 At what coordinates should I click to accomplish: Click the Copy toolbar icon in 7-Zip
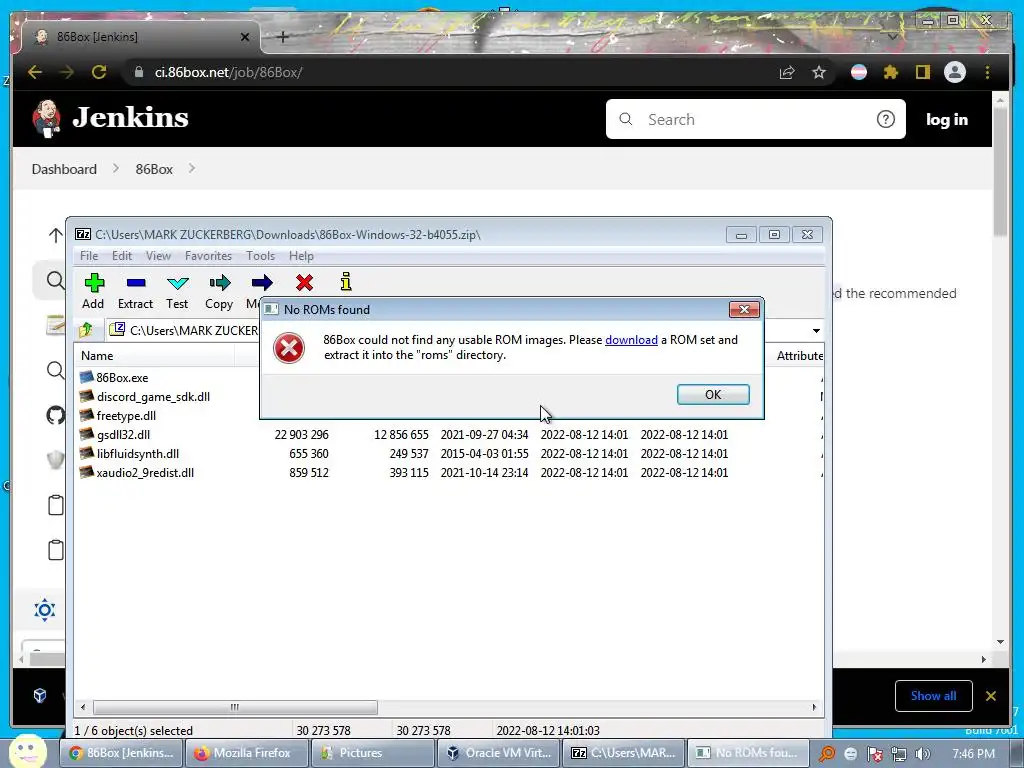click(x=219, y=291)
